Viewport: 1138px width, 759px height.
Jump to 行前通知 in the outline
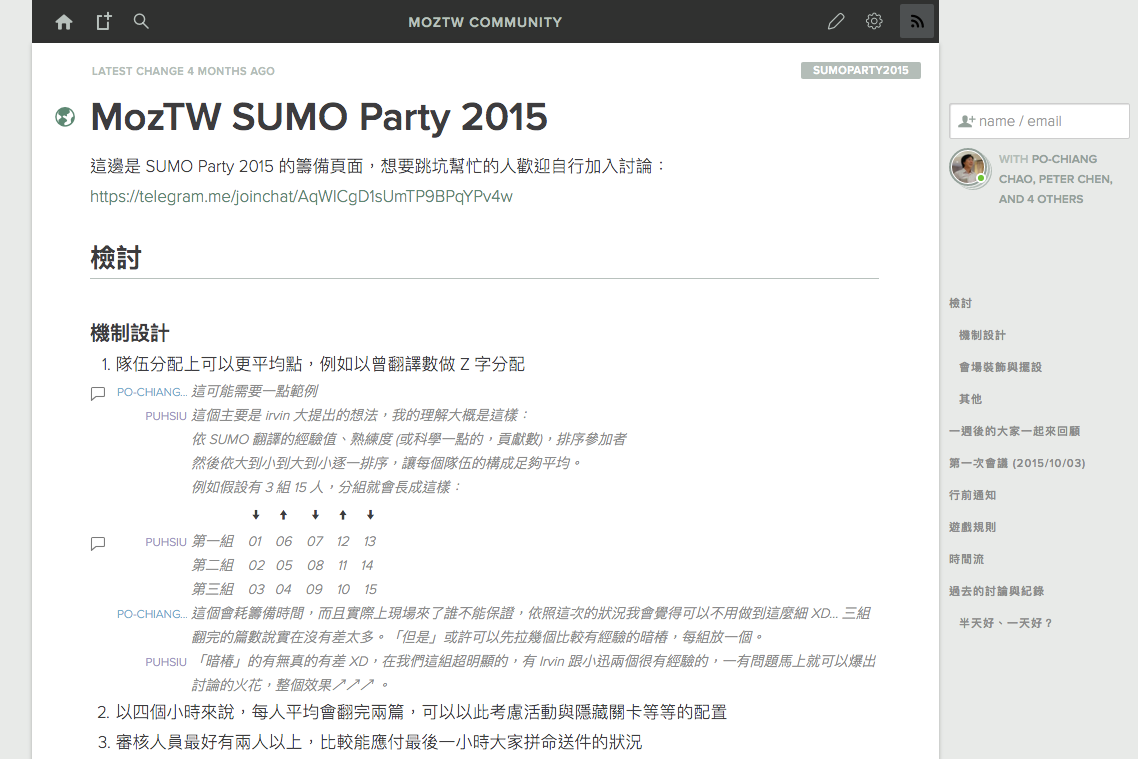coord(973,495)
